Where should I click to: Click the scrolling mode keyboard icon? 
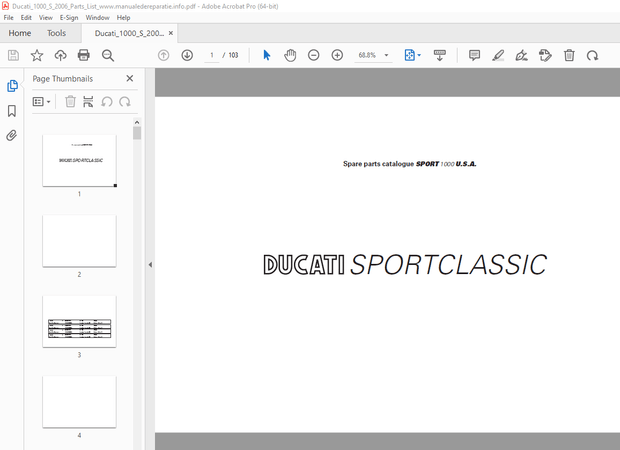440,55
